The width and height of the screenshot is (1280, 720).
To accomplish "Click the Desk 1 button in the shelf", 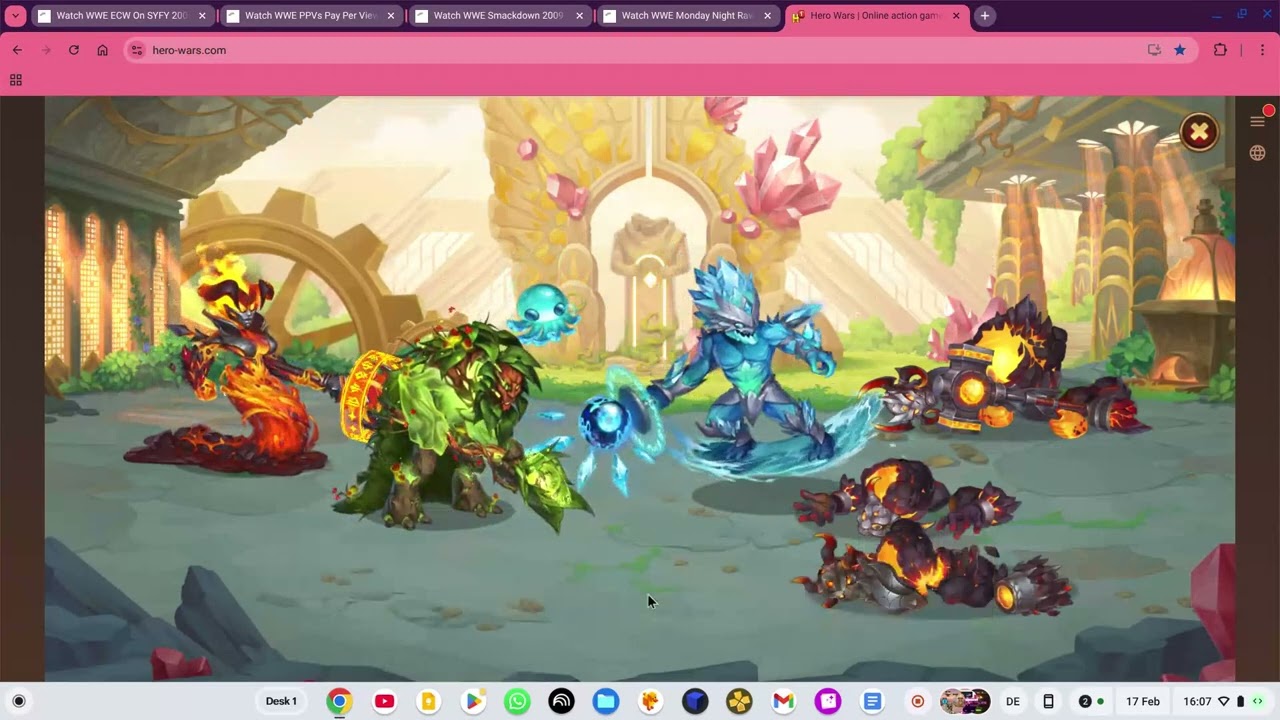I will point(281,701).
